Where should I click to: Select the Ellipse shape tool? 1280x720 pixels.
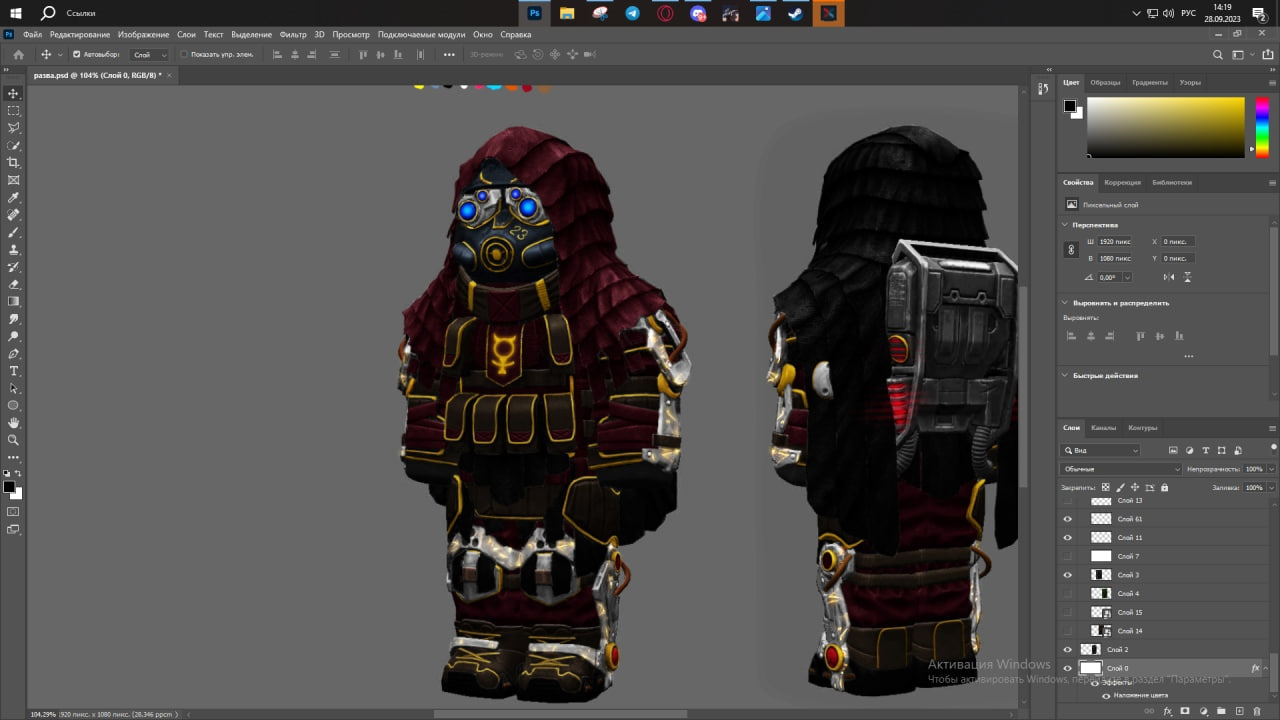pos(13,405)
